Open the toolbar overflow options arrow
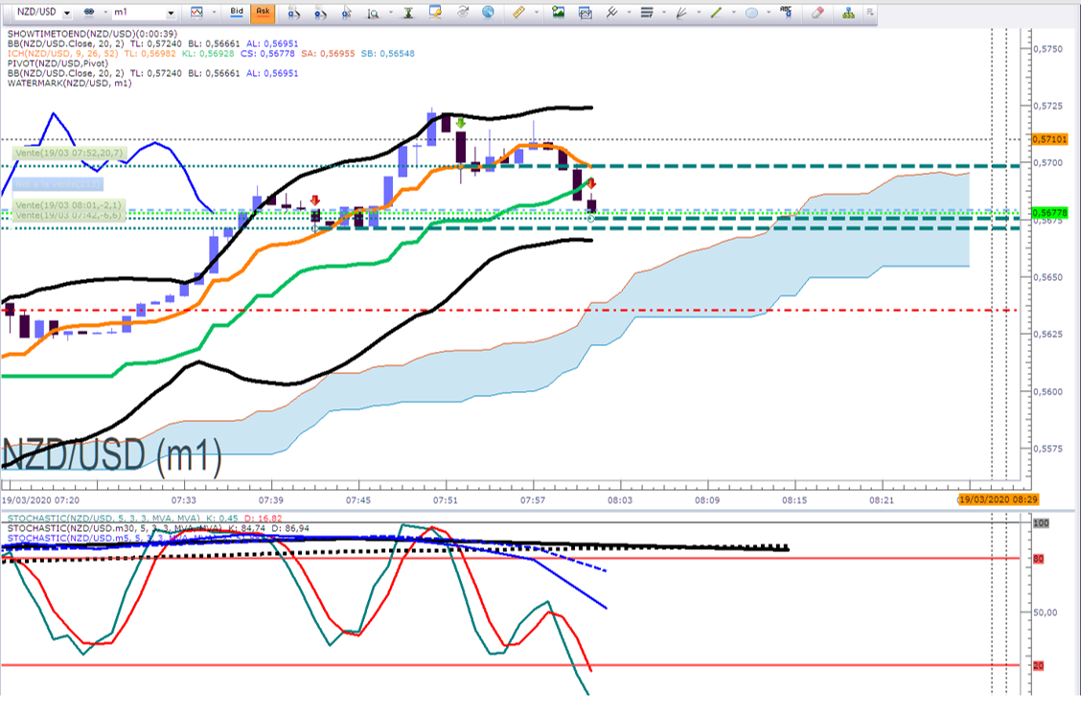 pyautogui.click(x=870, y=12)
